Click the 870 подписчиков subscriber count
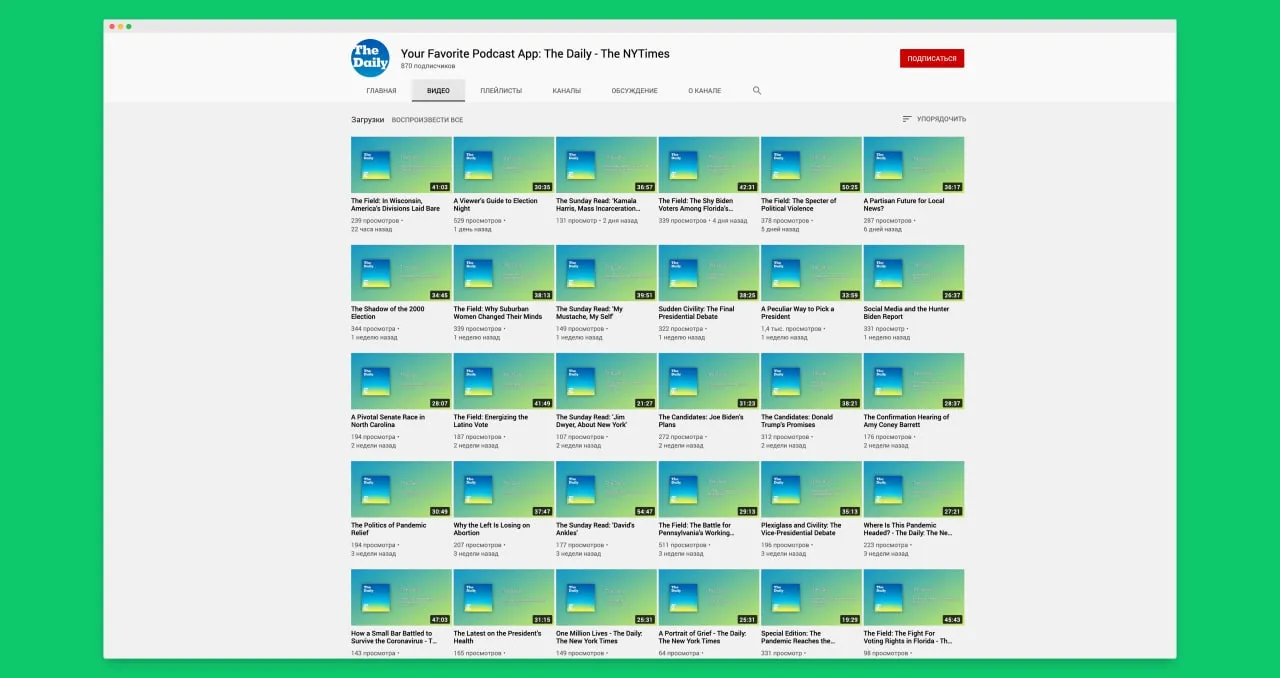1280x678 pixels. pyautogui.click(x=428, y=67)
